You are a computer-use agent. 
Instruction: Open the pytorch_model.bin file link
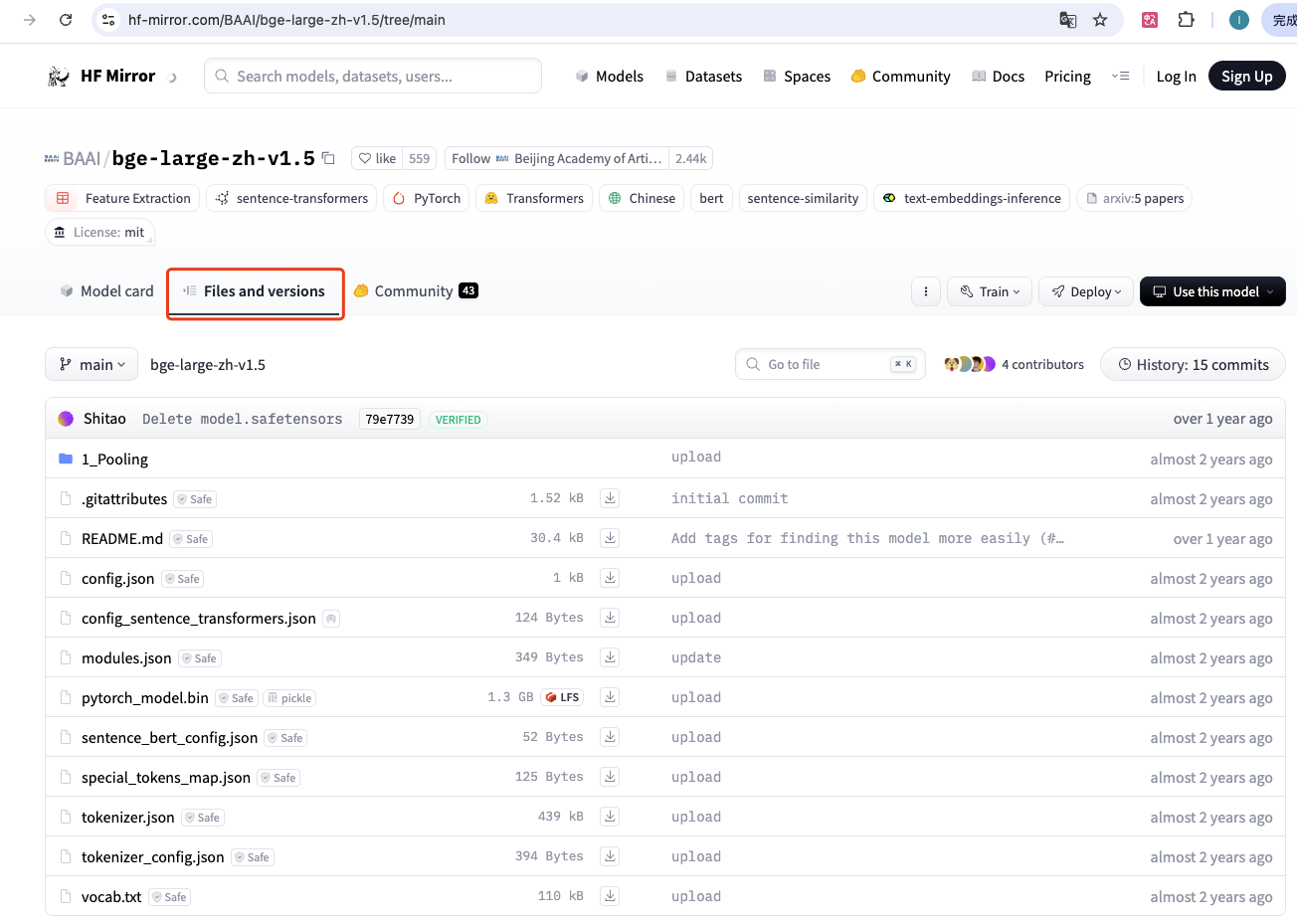click(145, 697)
